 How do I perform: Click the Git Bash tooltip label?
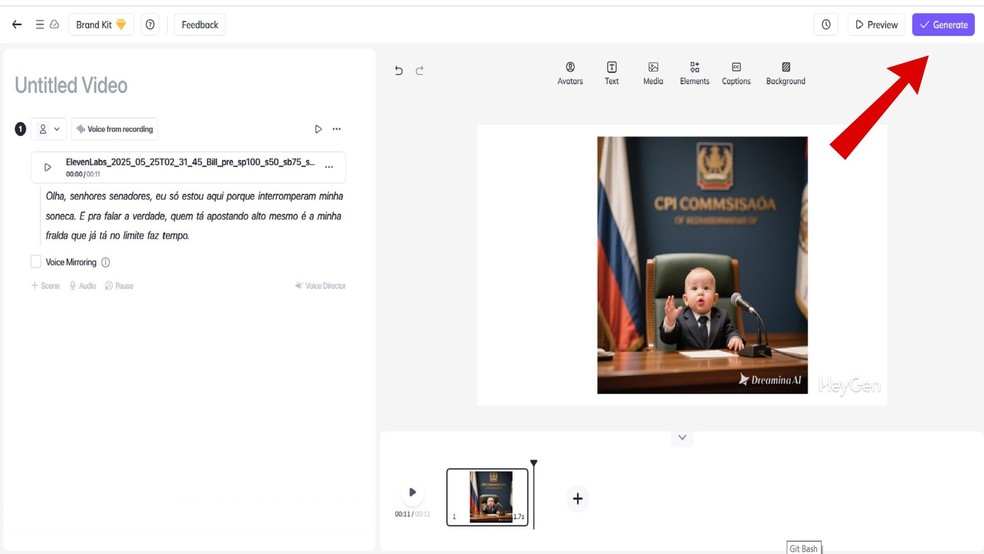coord(804,548)
